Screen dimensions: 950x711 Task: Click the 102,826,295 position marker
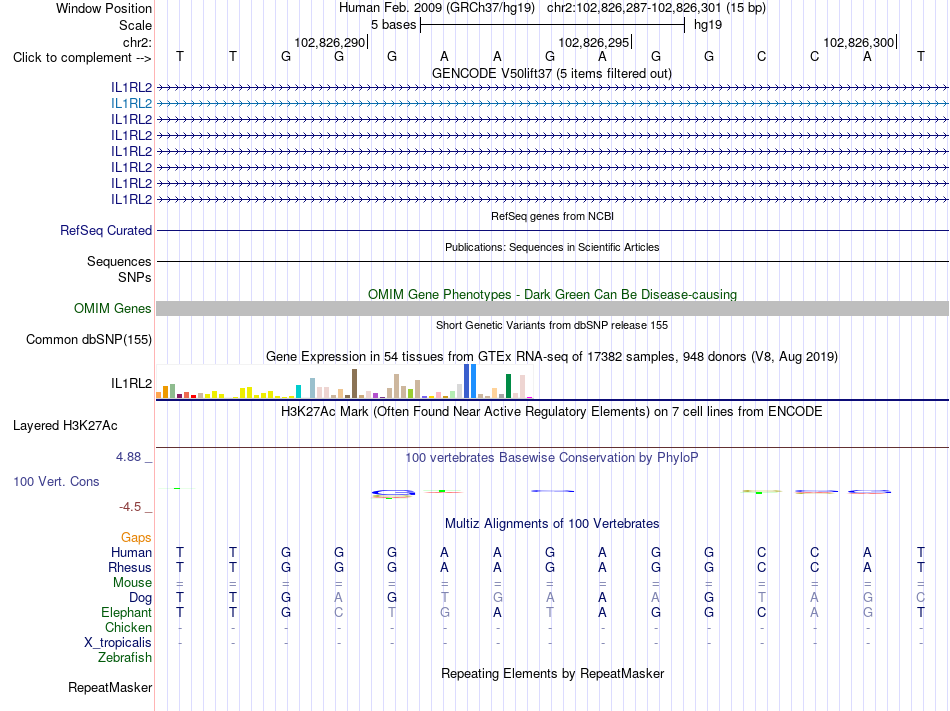click(594, 42)
